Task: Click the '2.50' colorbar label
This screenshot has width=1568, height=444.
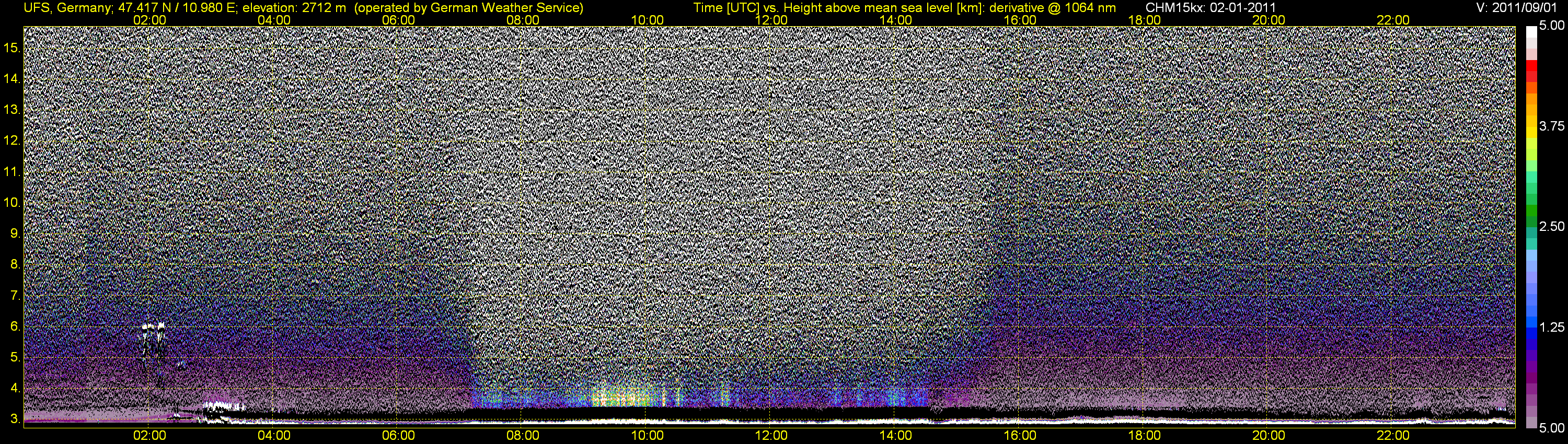Action: click(x=1551, y=226)
